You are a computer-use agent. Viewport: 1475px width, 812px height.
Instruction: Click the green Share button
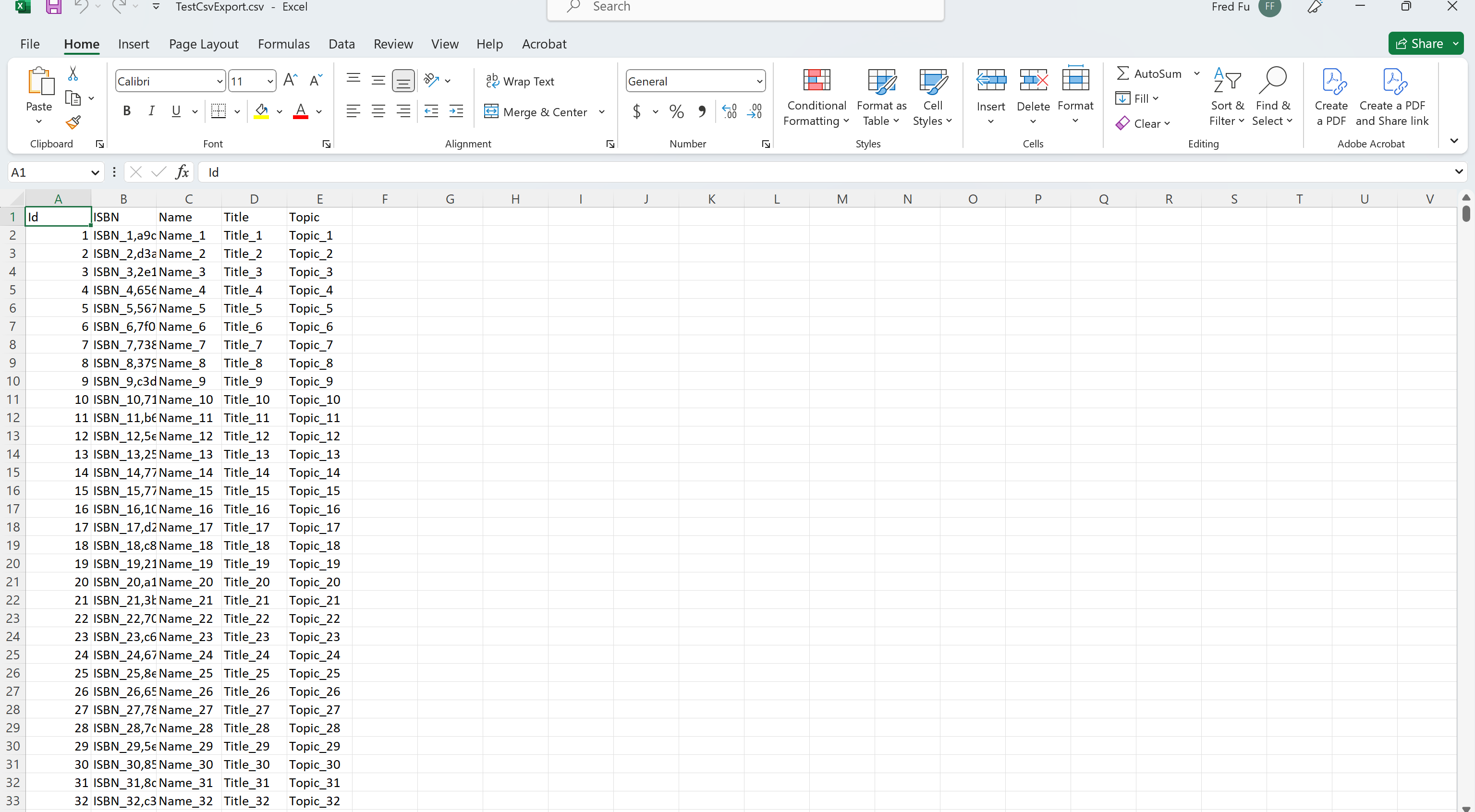(1419, 44)
